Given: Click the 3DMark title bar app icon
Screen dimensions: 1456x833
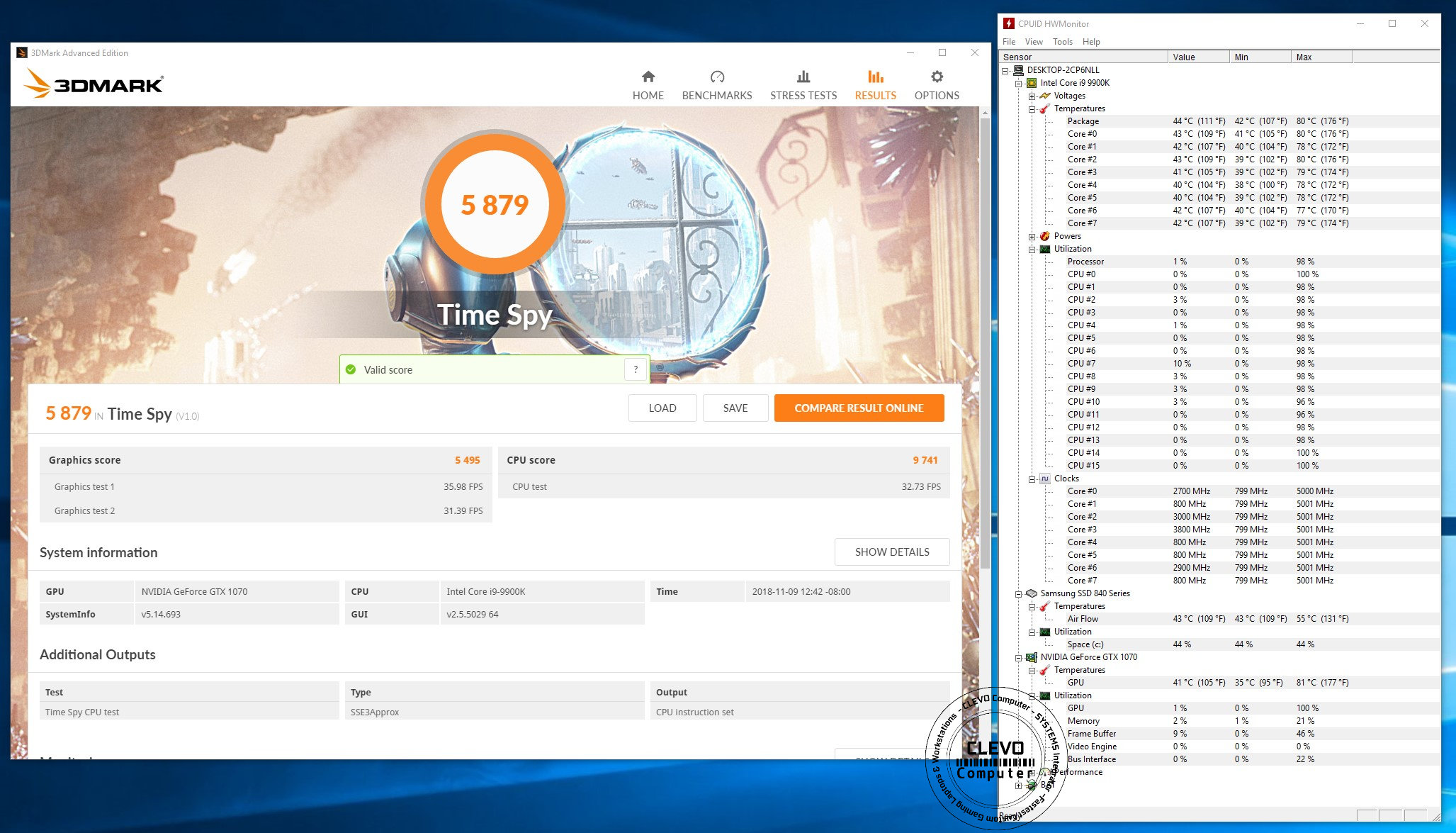Looking at the screenshot, I should click(x=22, y=52).
